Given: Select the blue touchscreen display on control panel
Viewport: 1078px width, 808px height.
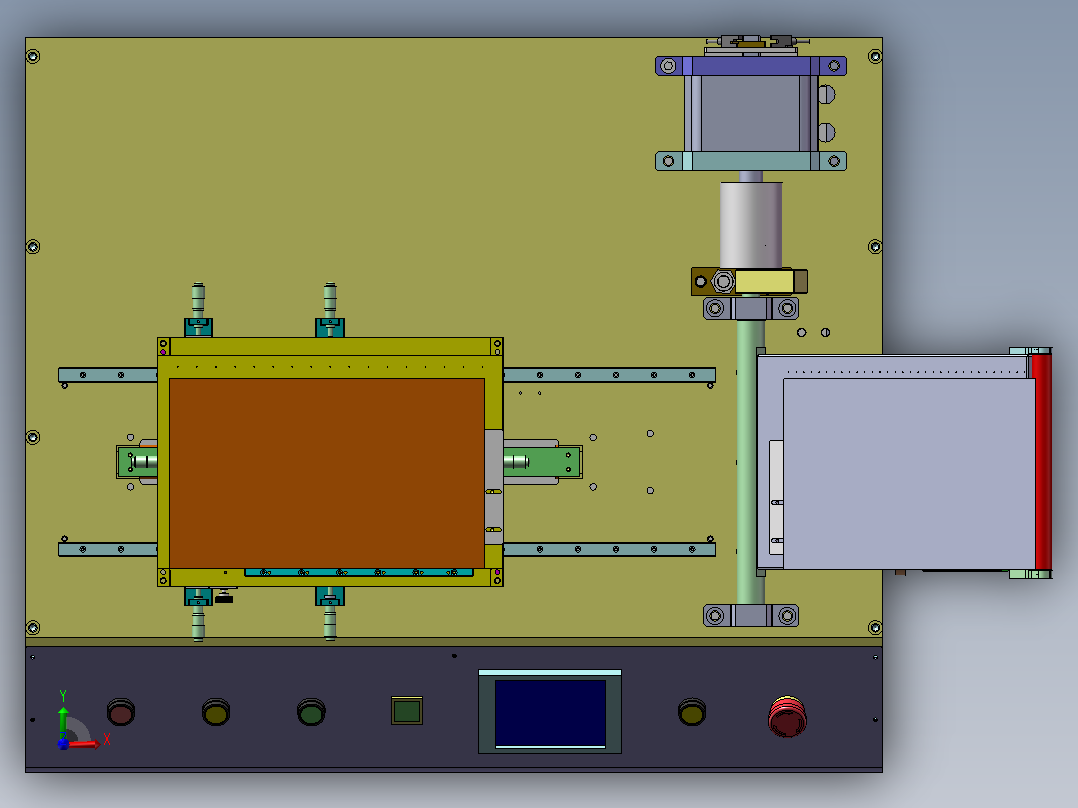Looking at the screenshot, I should 550,713.
